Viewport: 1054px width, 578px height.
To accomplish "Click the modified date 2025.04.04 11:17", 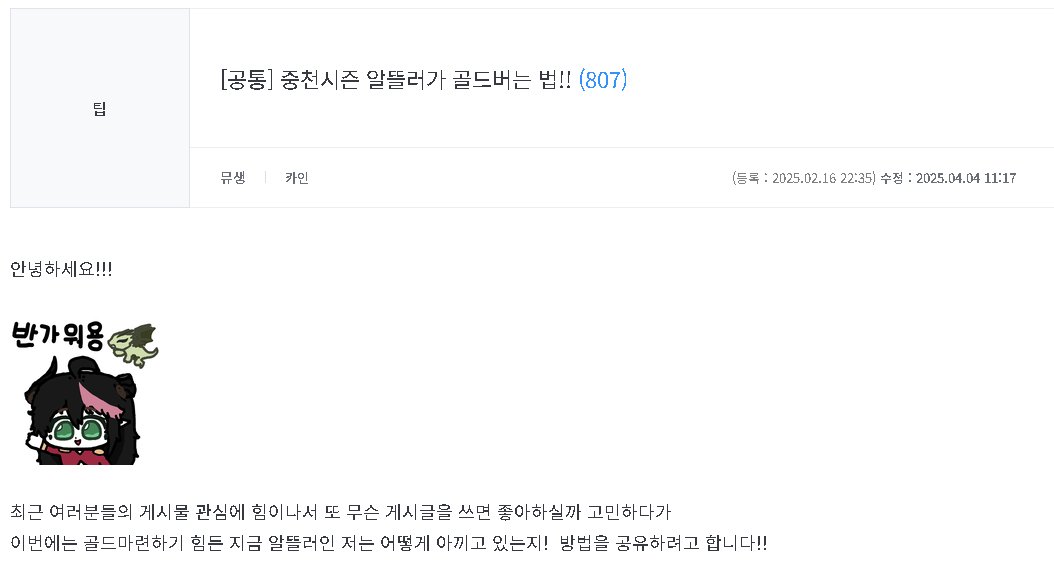I will [966, 178].
